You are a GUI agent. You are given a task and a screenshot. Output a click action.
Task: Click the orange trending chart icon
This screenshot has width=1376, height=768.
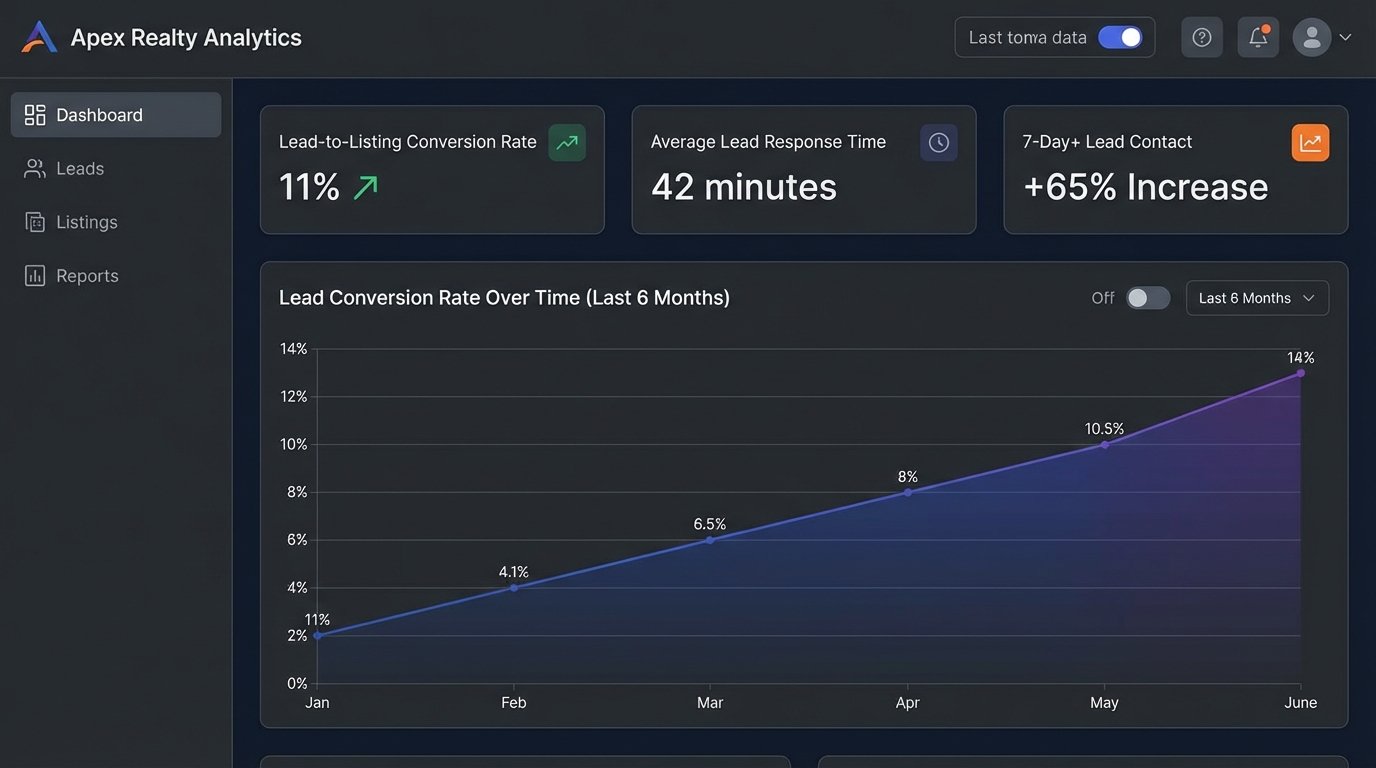click(1310, 141)
